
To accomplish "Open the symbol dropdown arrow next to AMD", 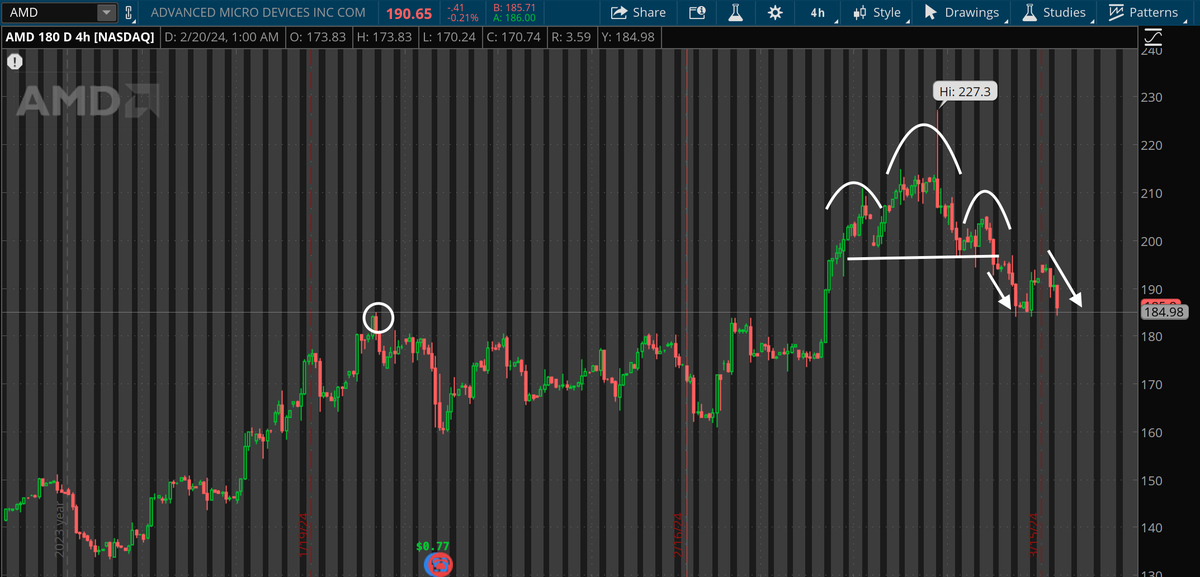I will coord(105,13).
